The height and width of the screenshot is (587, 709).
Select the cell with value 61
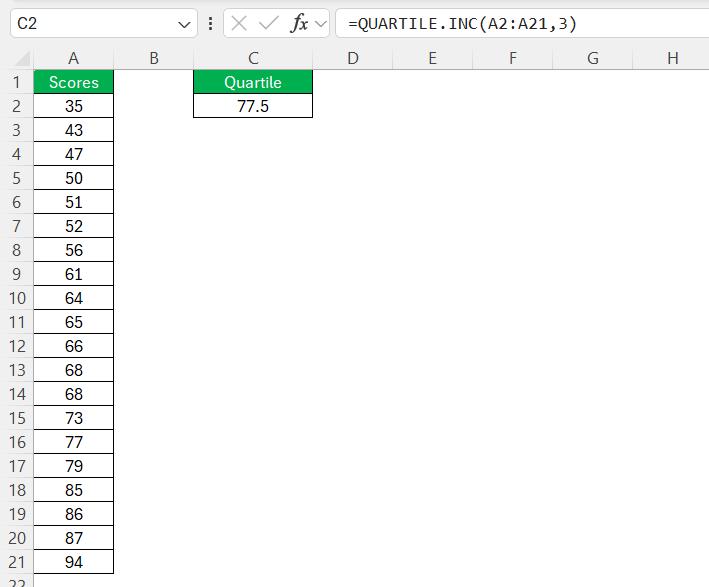73,274
